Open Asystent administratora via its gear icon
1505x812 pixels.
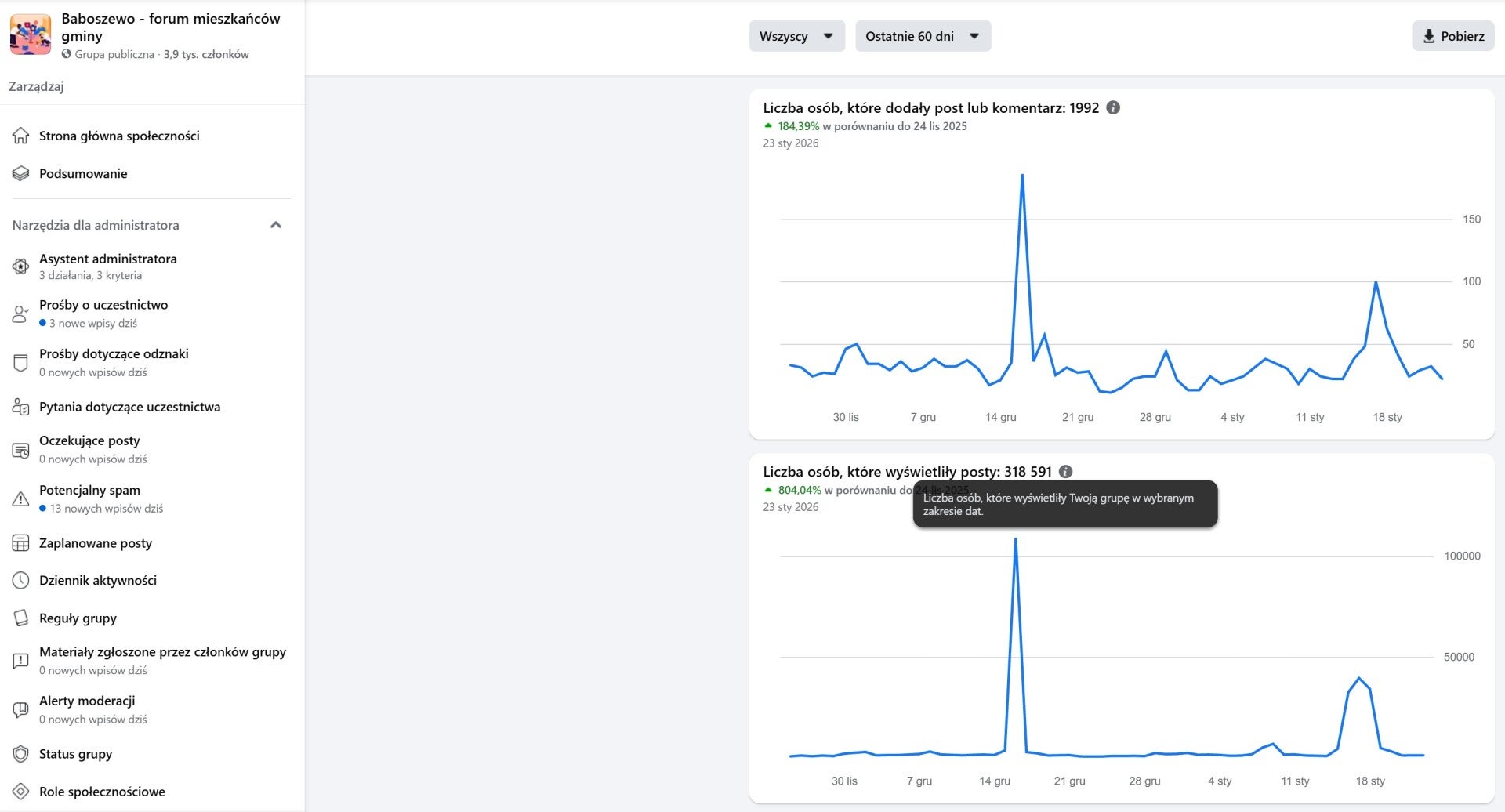[x=21, y=266]
